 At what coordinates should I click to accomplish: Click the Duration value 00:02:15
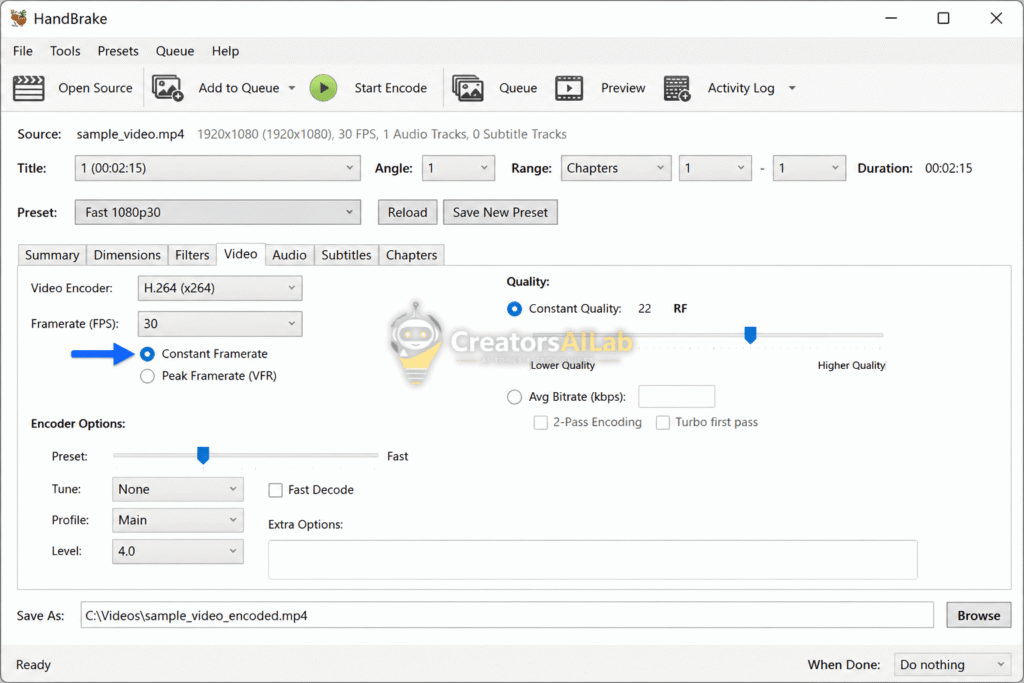[948, 168]
